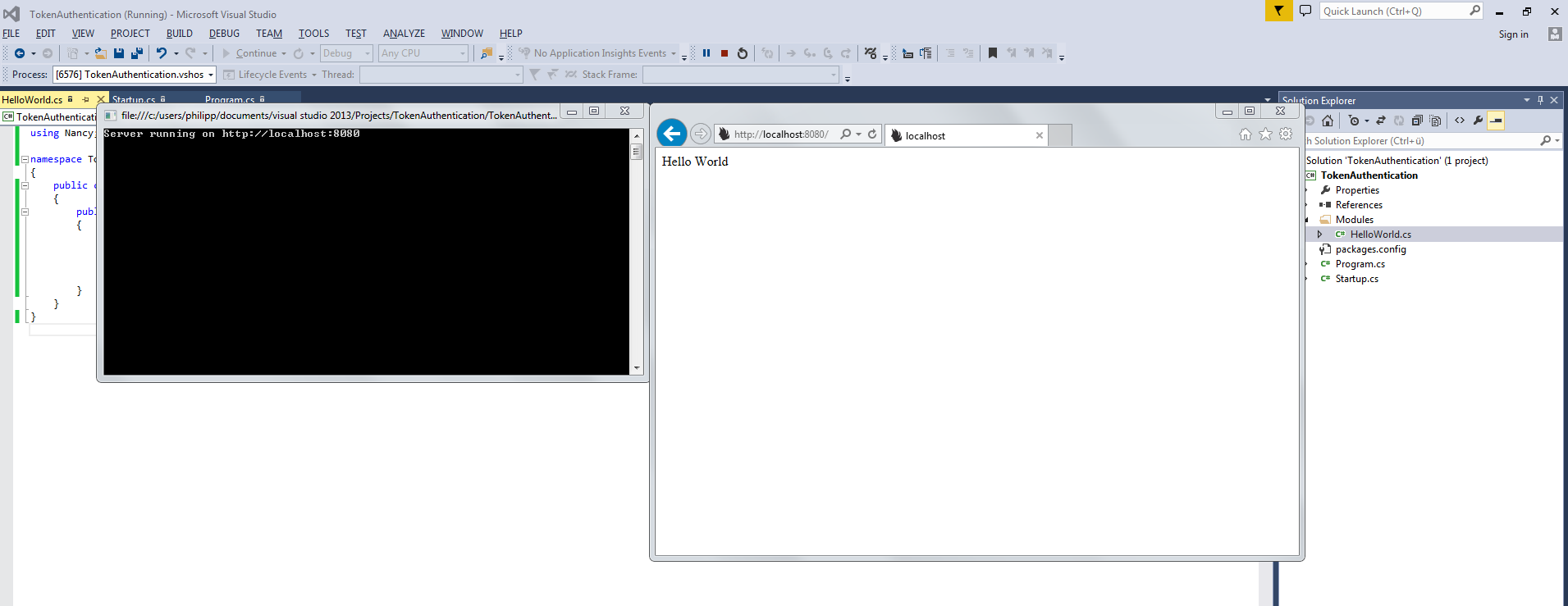This screenshot has height=606, width=1568.
Task: Open the DEBUG menu
Action: (x=224, y=34)
